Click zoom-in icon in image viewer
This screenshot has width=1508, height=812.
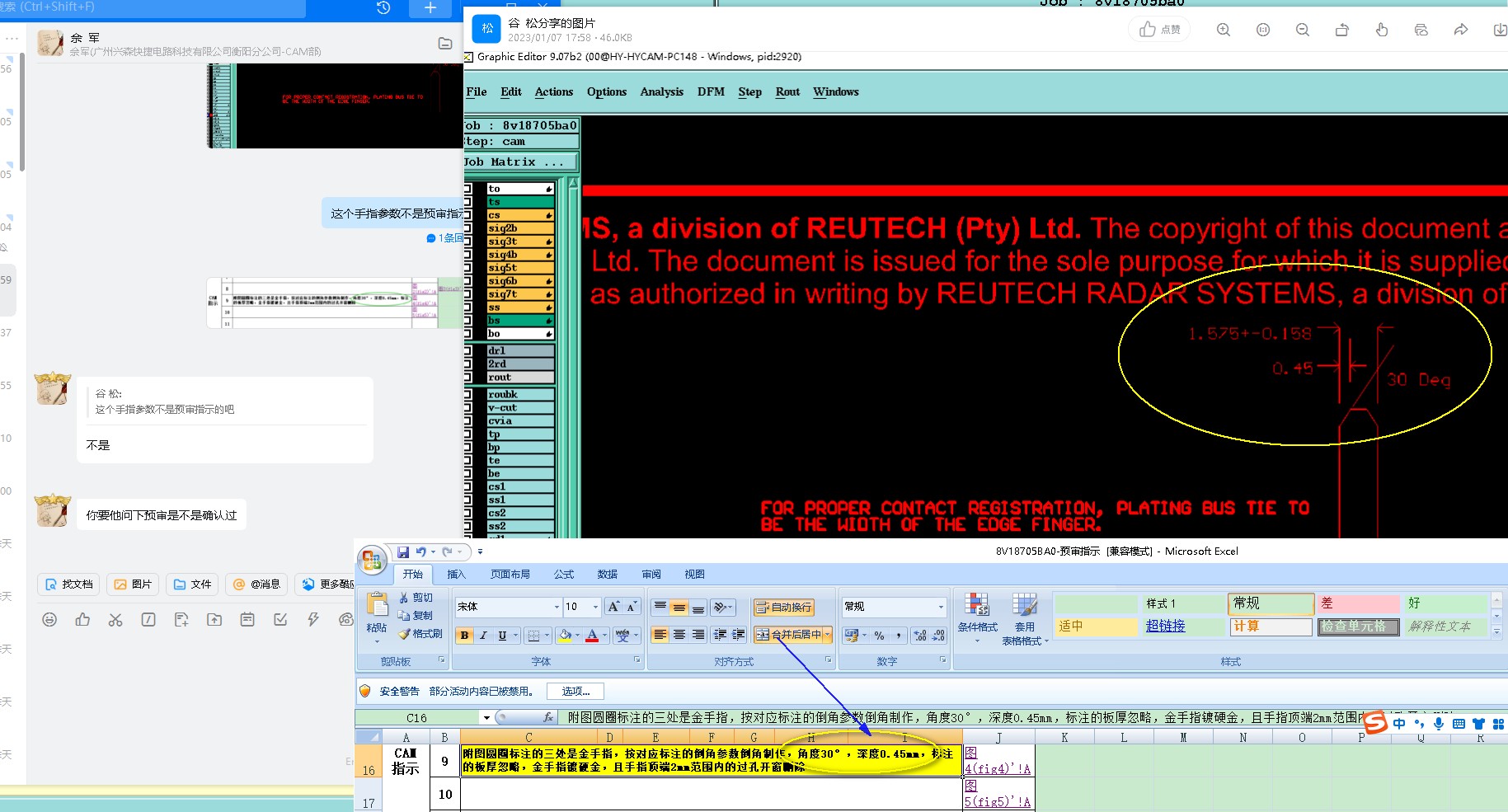pos(1224,30)
